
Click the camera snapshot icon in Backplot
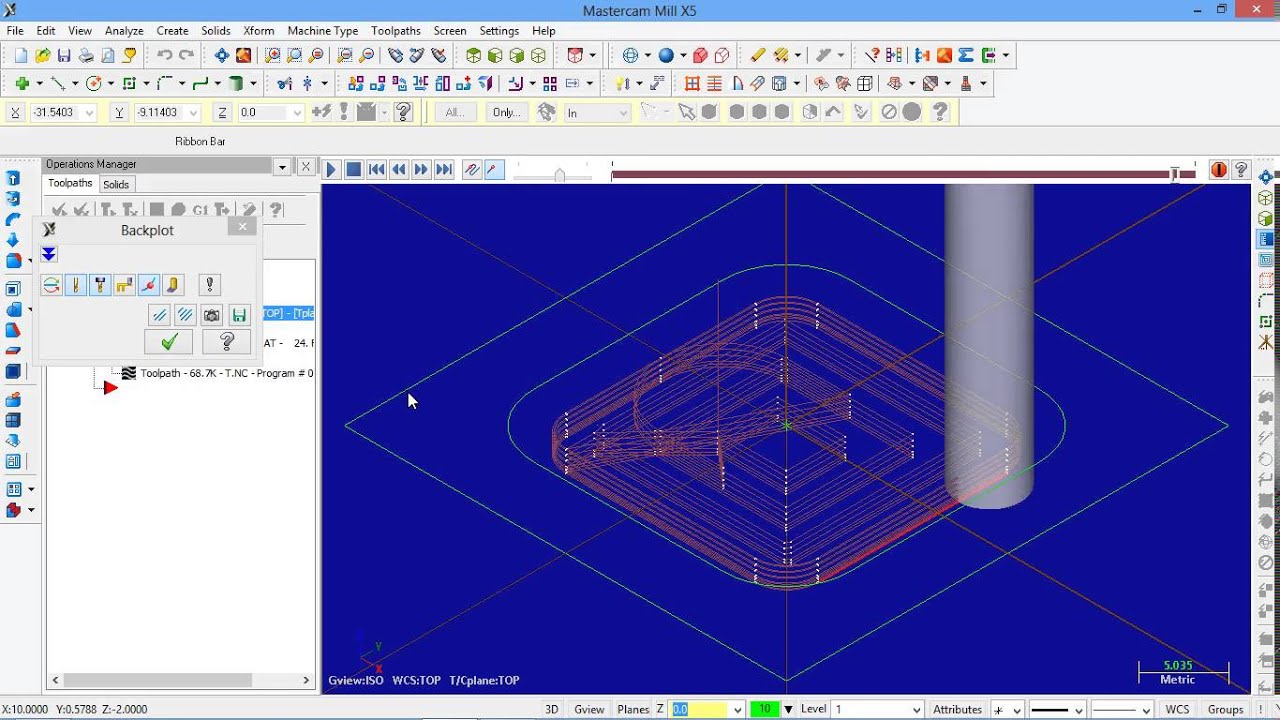[x=212, y=315]
